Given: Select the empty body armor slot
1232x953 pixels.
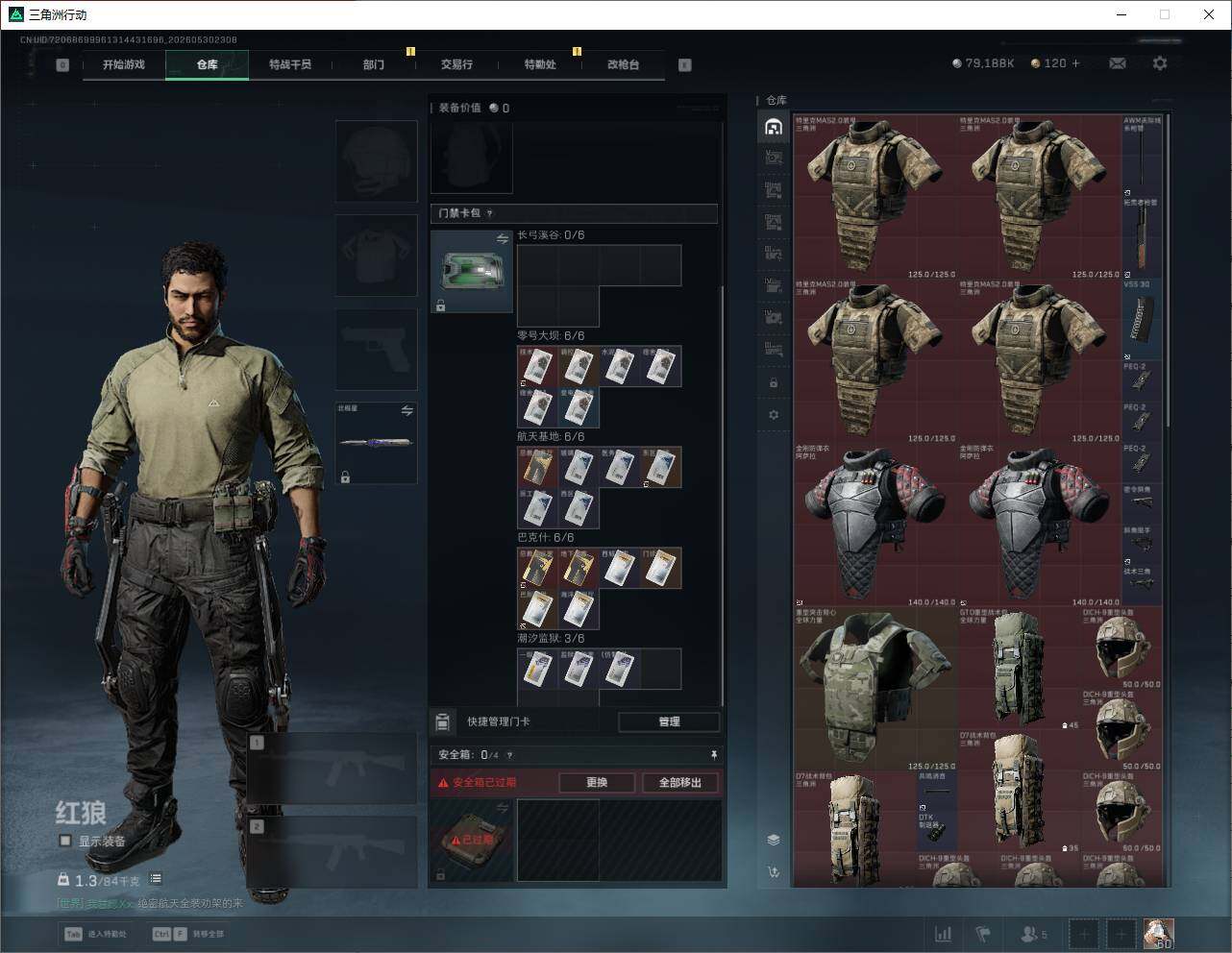Looking at the screenshot, I should (376, 255).
